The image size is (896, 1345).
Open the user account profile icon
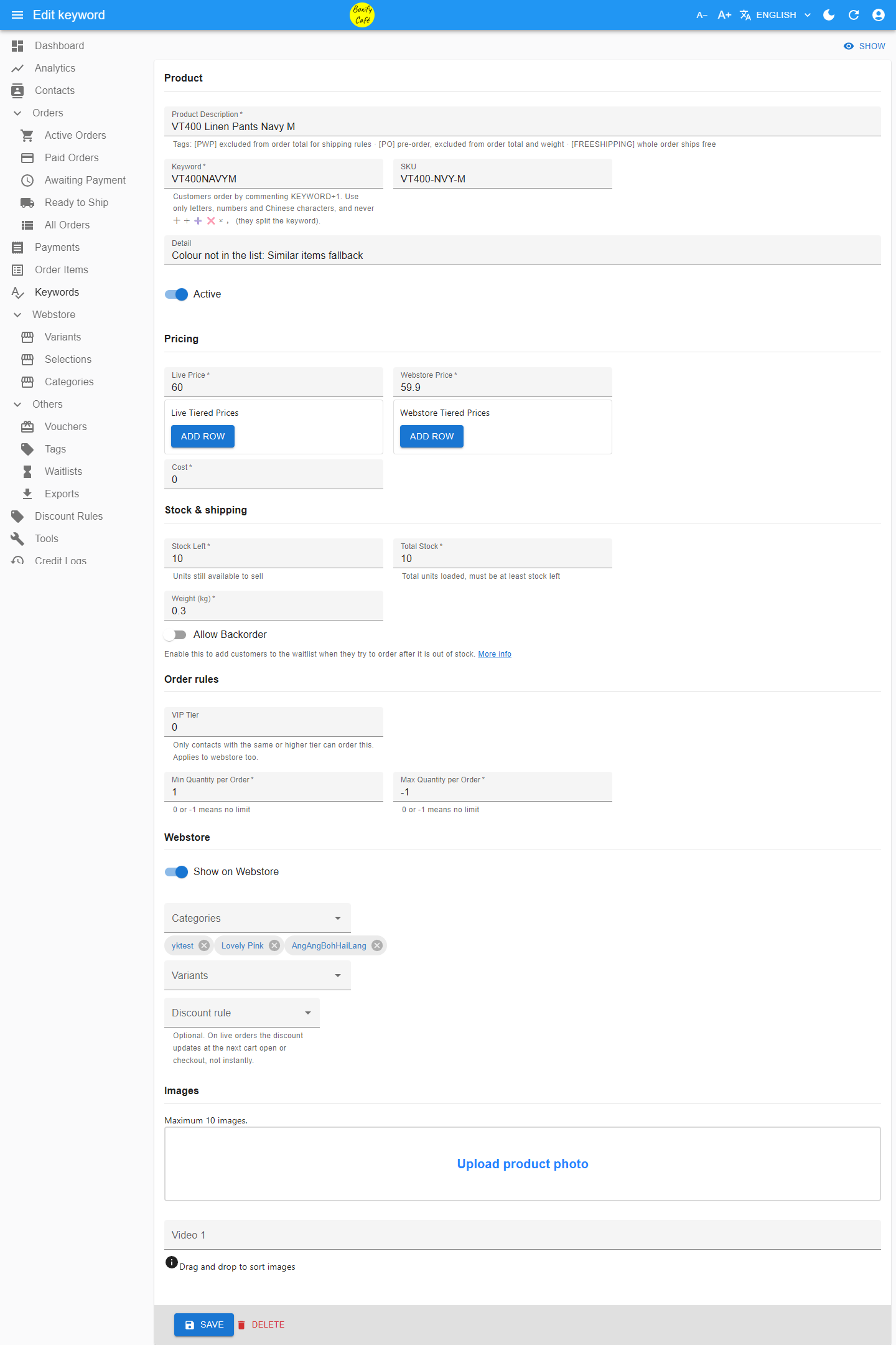coord(879,15)
